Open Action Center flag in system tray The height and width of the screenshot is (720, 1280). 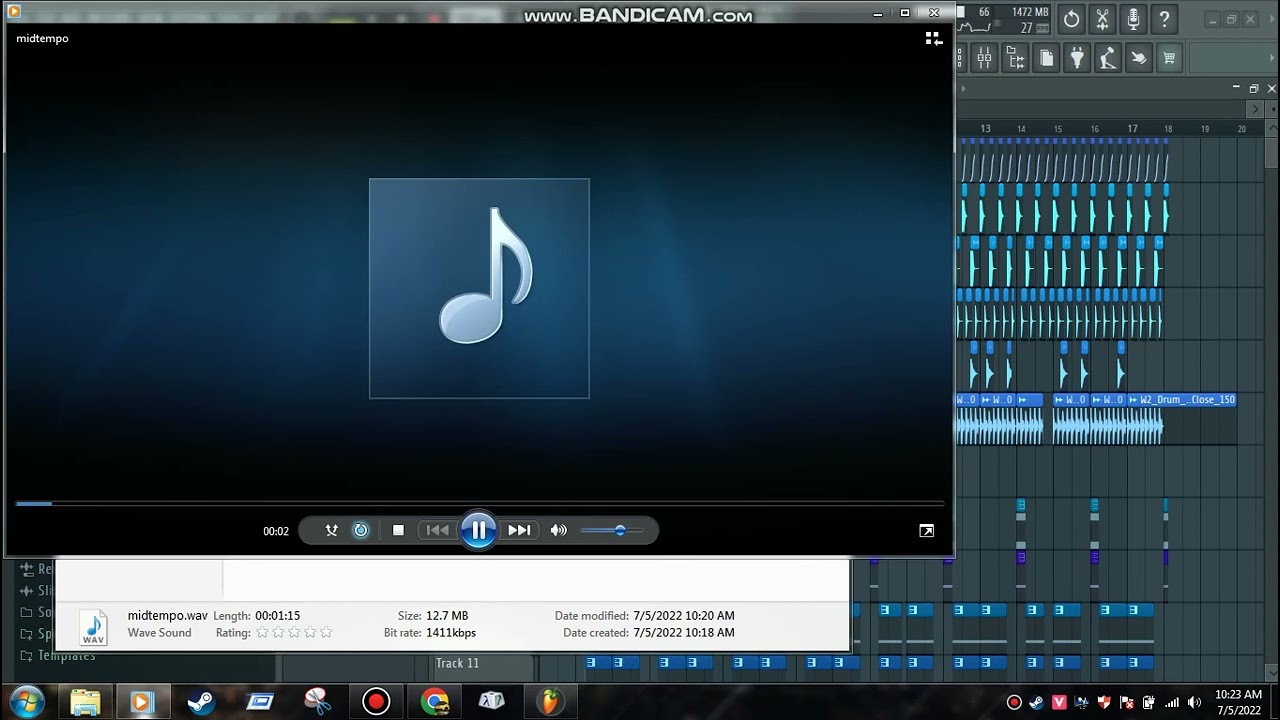1126,702
